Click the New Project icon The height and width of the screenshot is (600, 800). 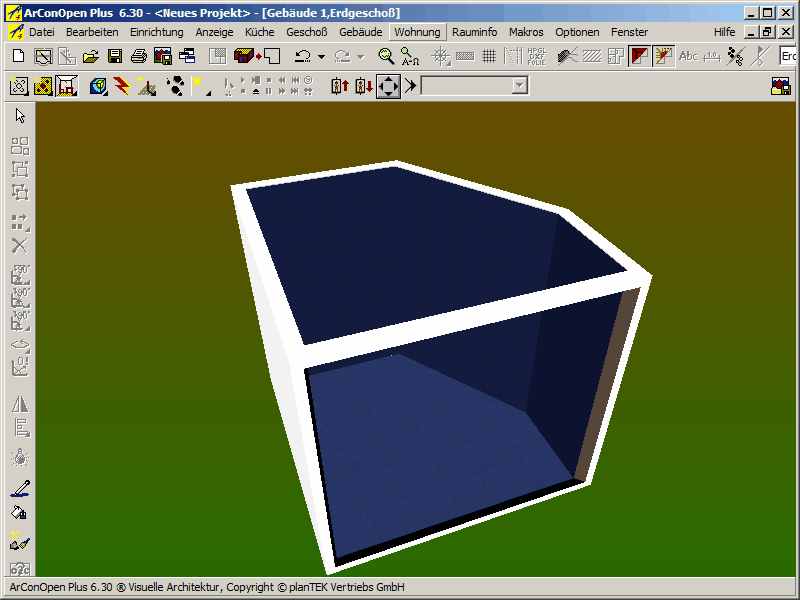18,56
